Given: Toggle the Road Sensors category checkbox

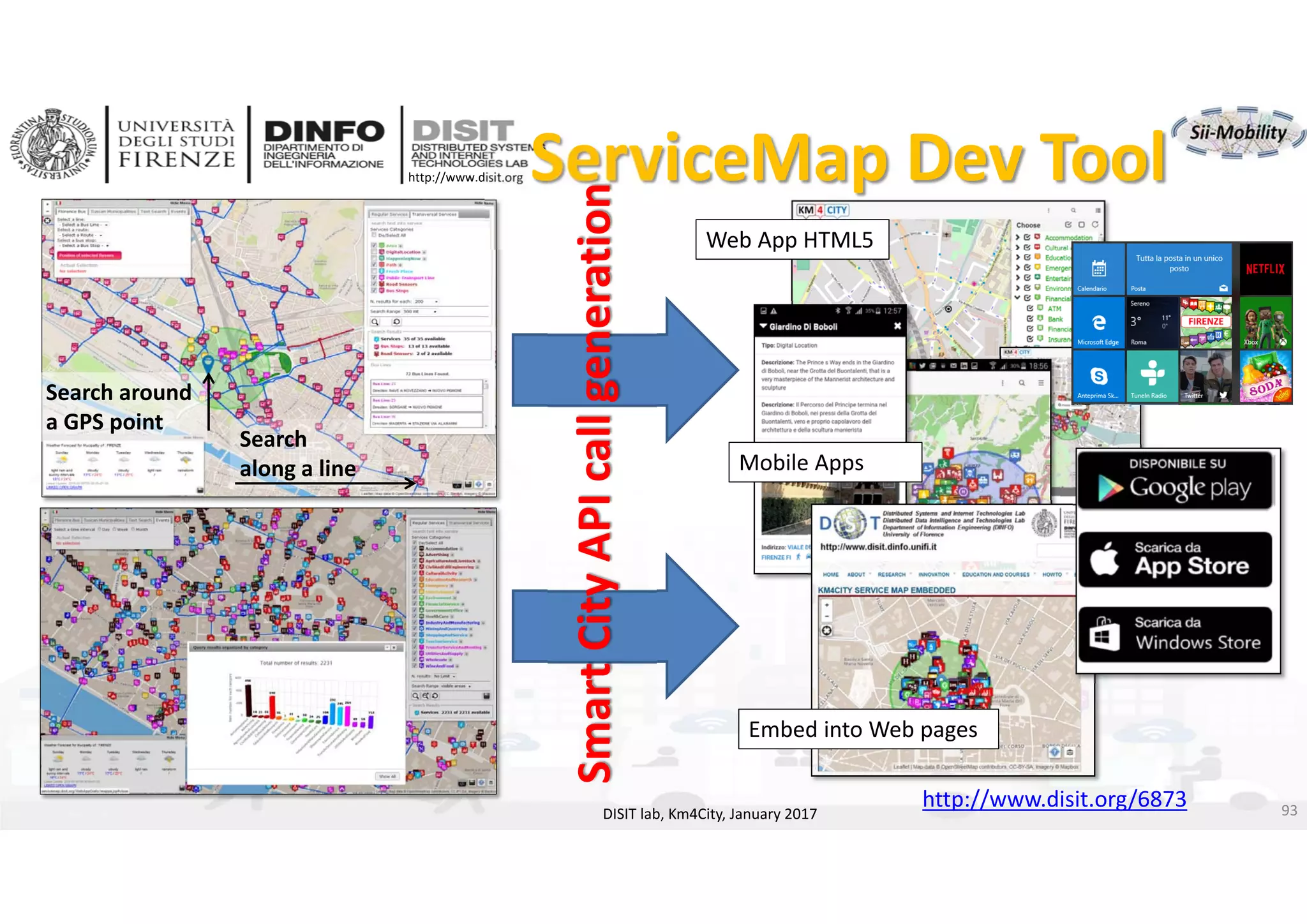Looking at the screenshot, I should pos(374,284).
